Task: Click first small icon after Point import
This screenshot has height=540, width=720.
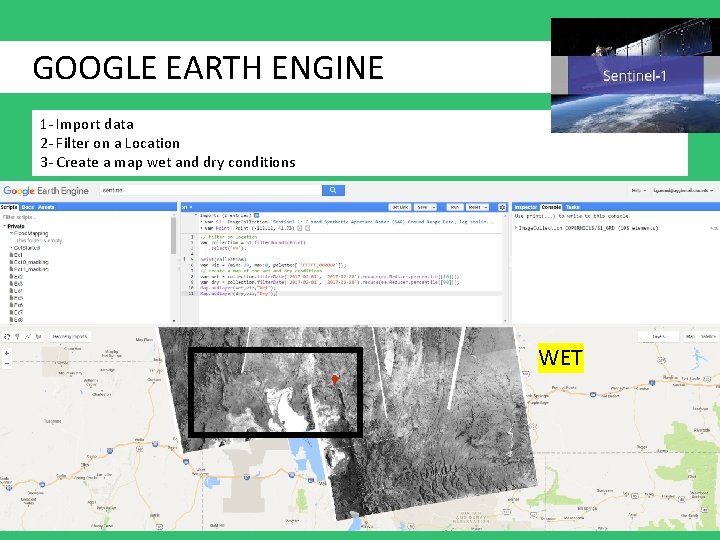Action: point(299,228)
